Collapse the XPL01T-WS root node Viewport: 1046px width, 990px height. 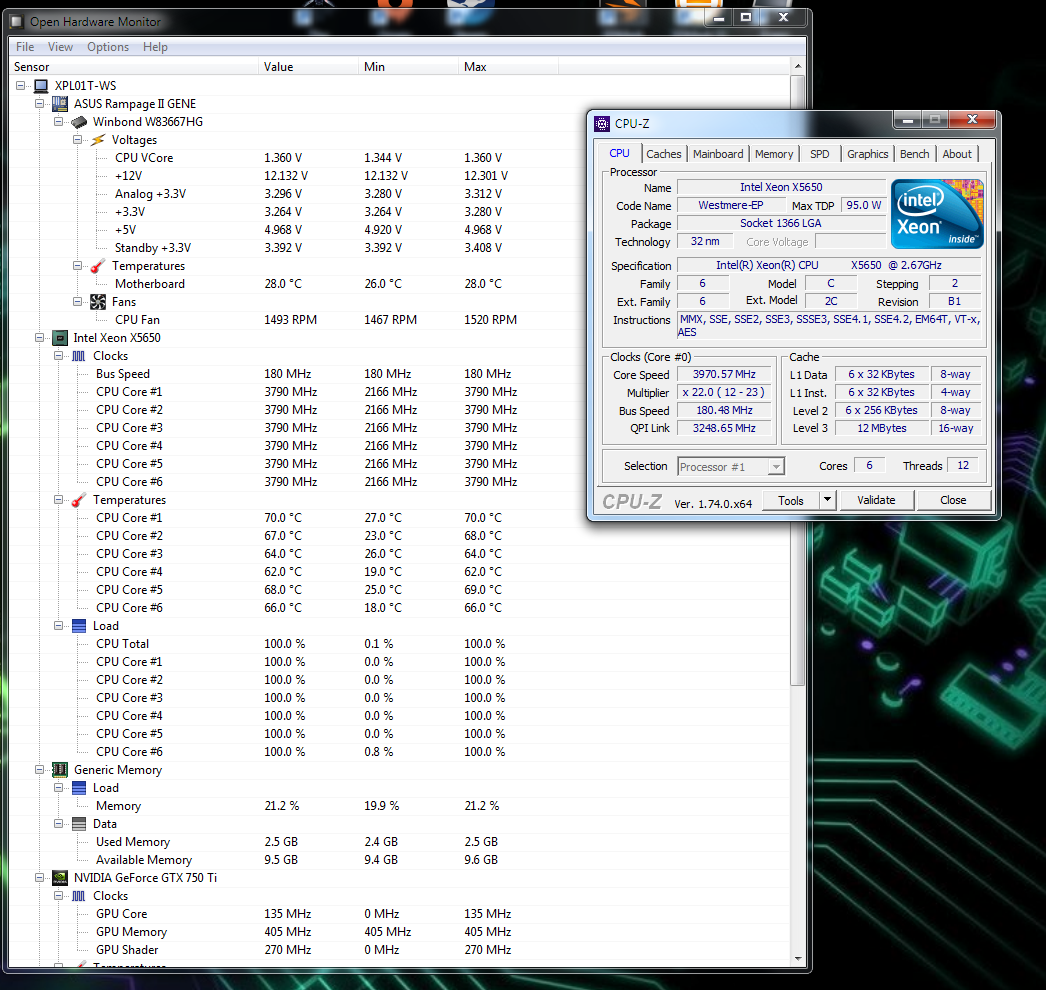pos(21,86)
